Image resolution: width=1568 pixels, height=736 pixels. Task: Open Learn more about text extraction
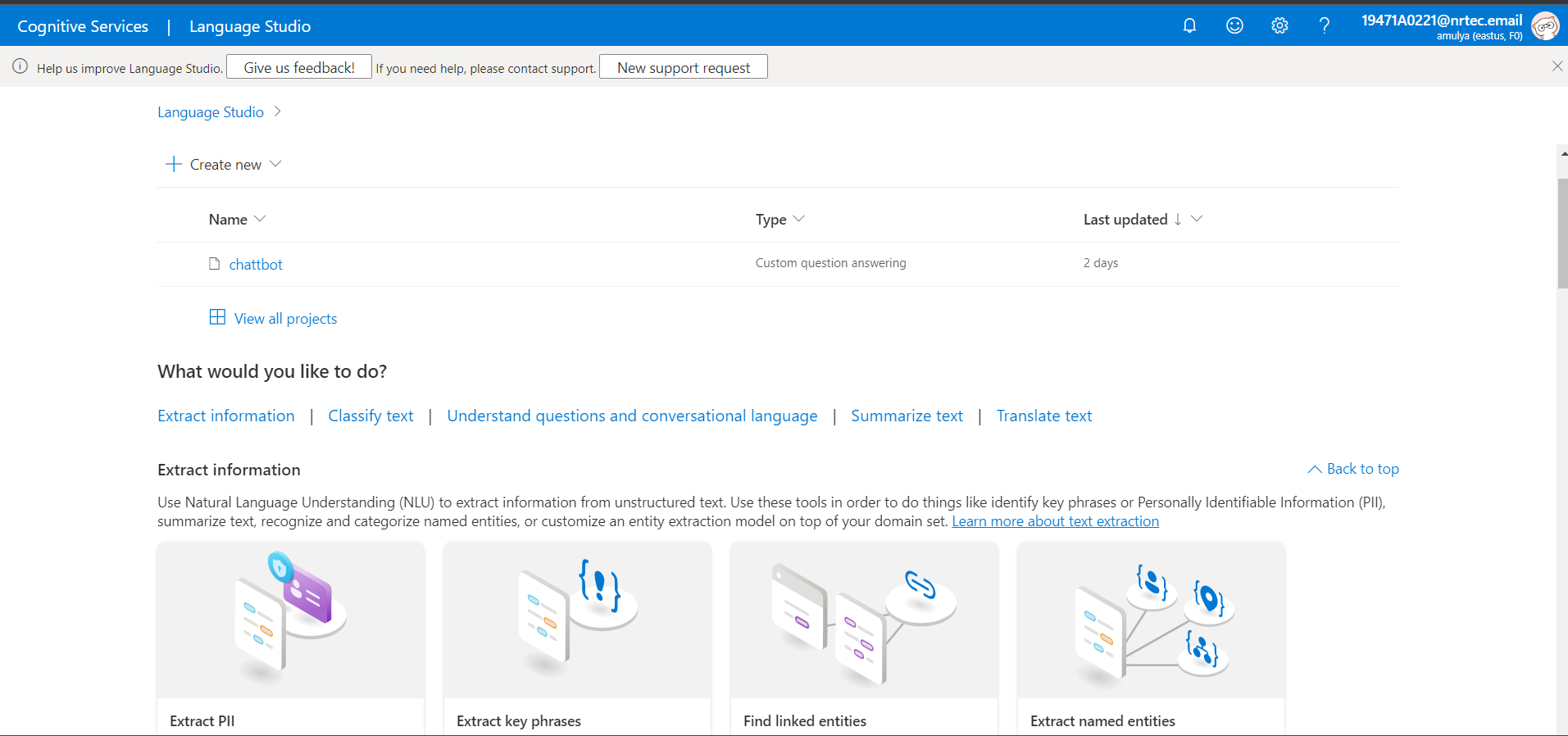click(1055, 521)
